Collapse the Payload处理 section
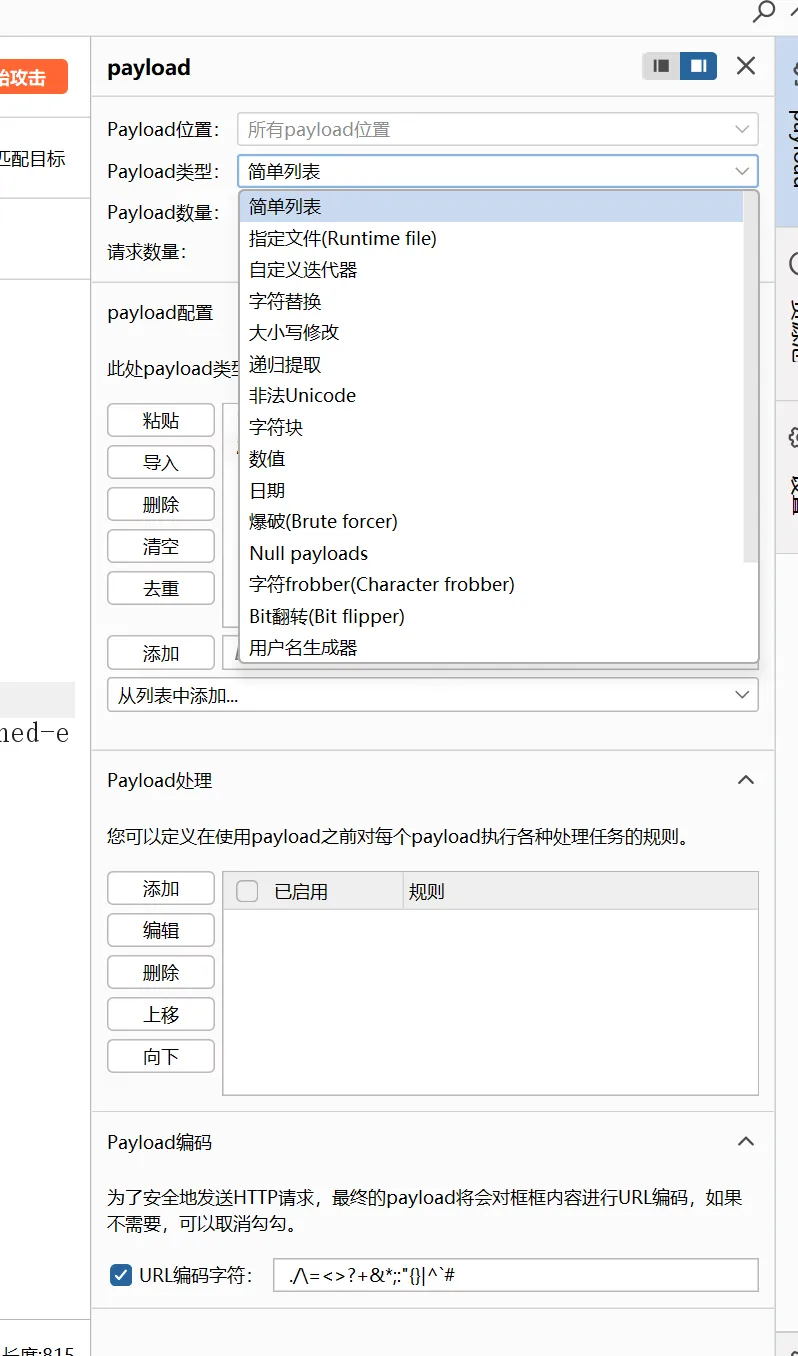 (745, 780)
